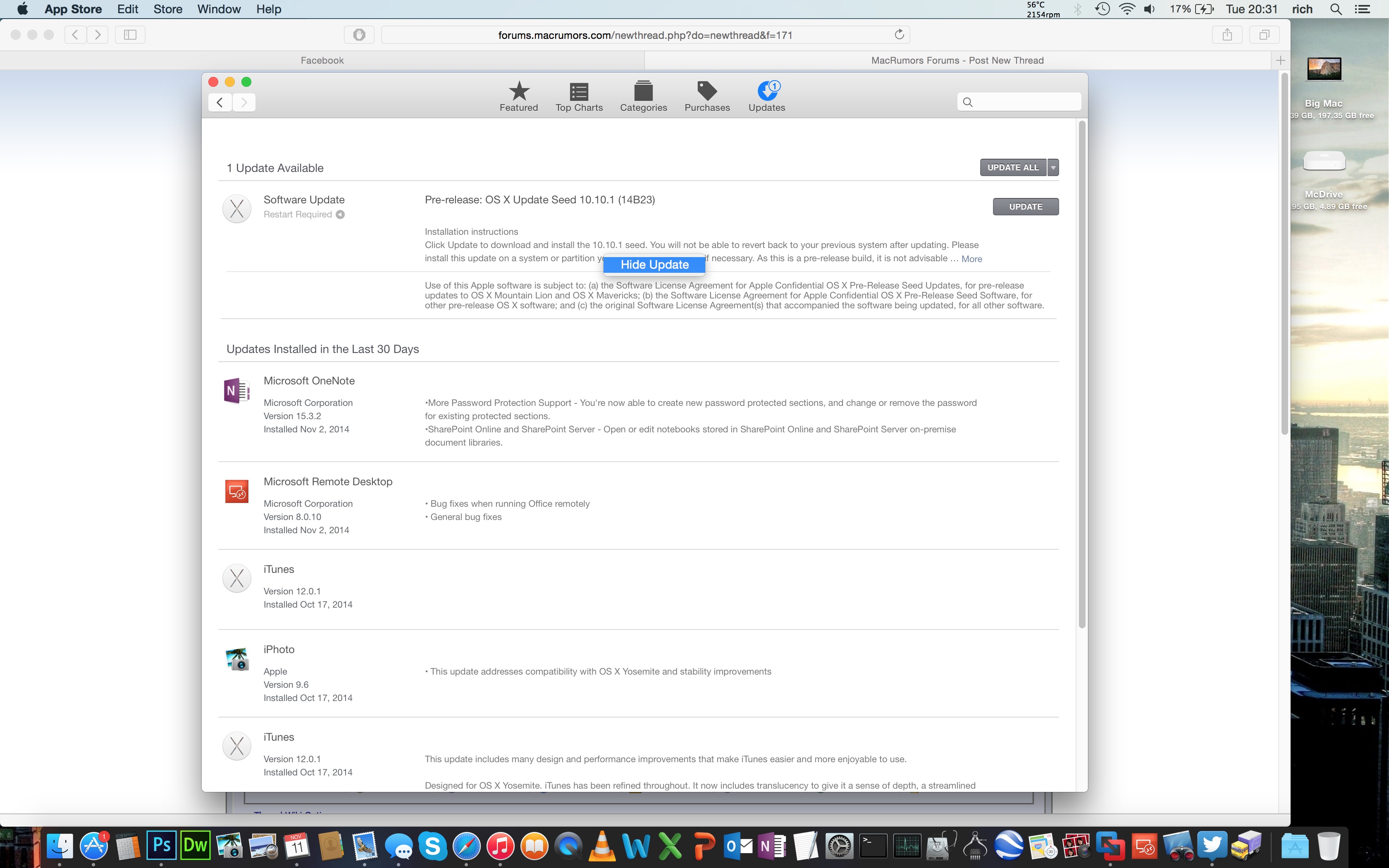The height and width of the screenshot is (868, 1389).
Task: Click the More link in description
Action: pyautogui.click(x=971, y=259)
